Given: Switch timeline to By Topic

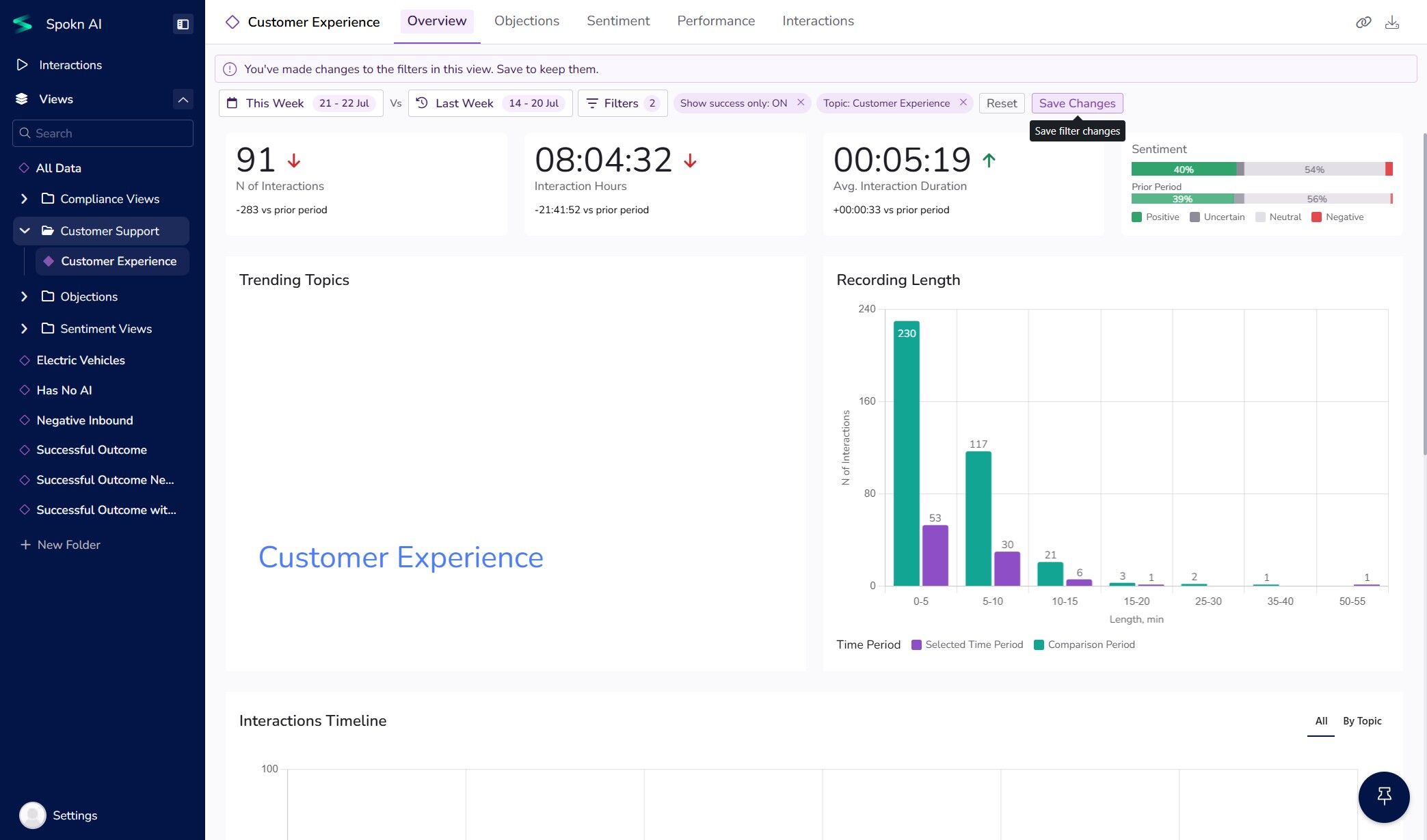Looking at the screenshot, I should 1361,721.
